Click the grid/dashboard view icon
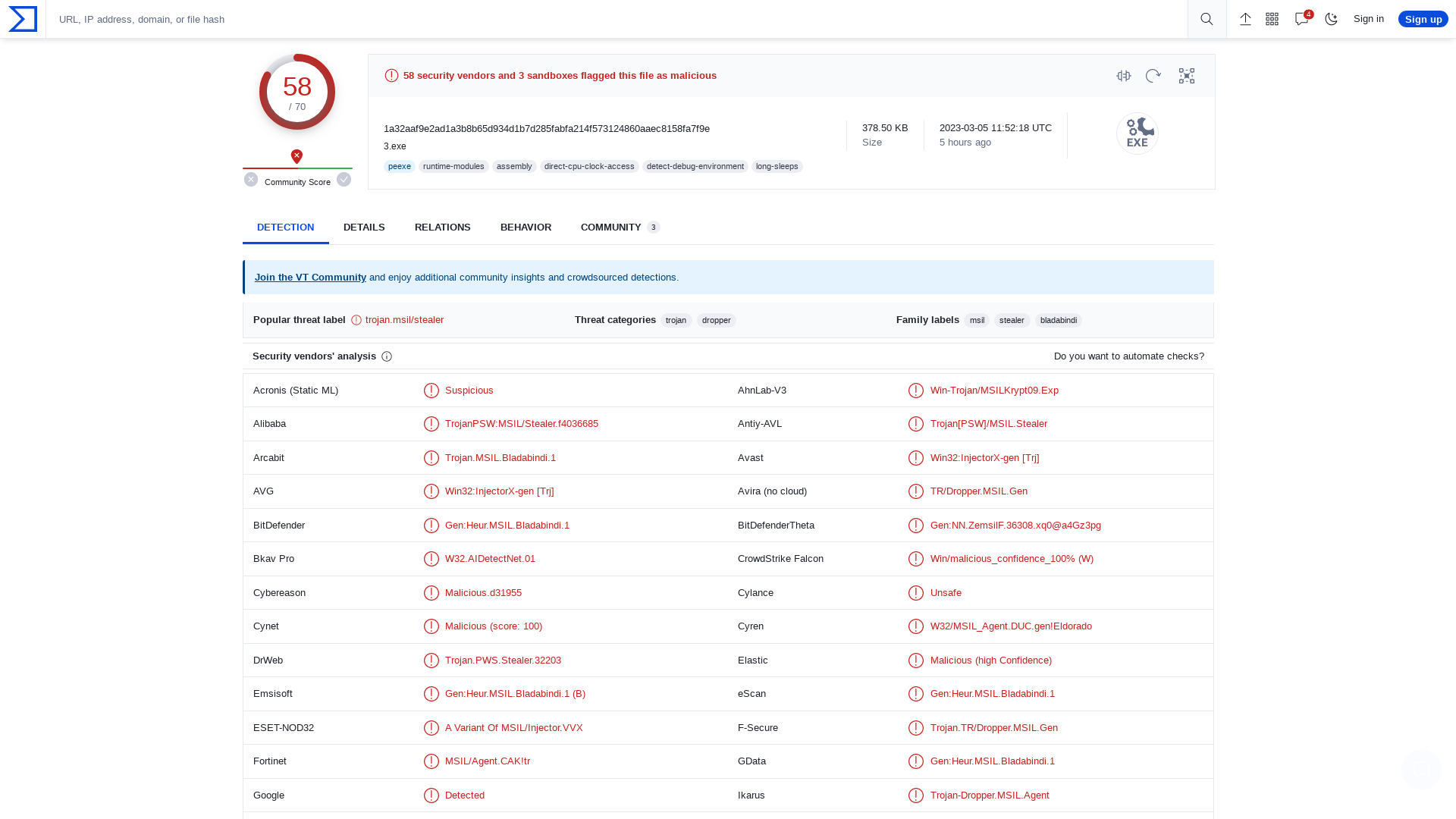This screenshot has width=1456, height=819. 1272,19
